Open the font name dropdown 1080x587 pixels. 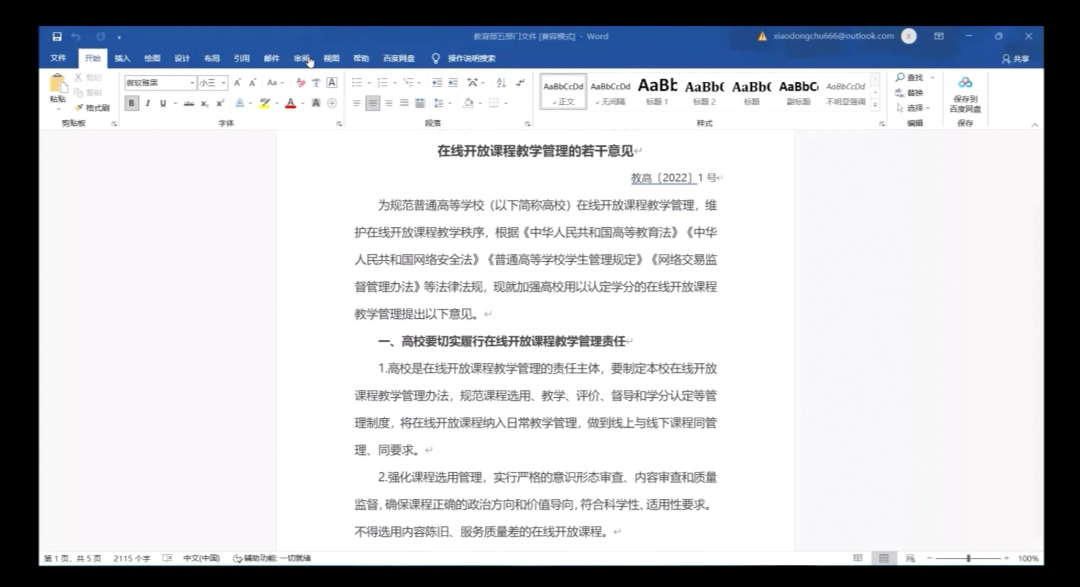point(191,83)
